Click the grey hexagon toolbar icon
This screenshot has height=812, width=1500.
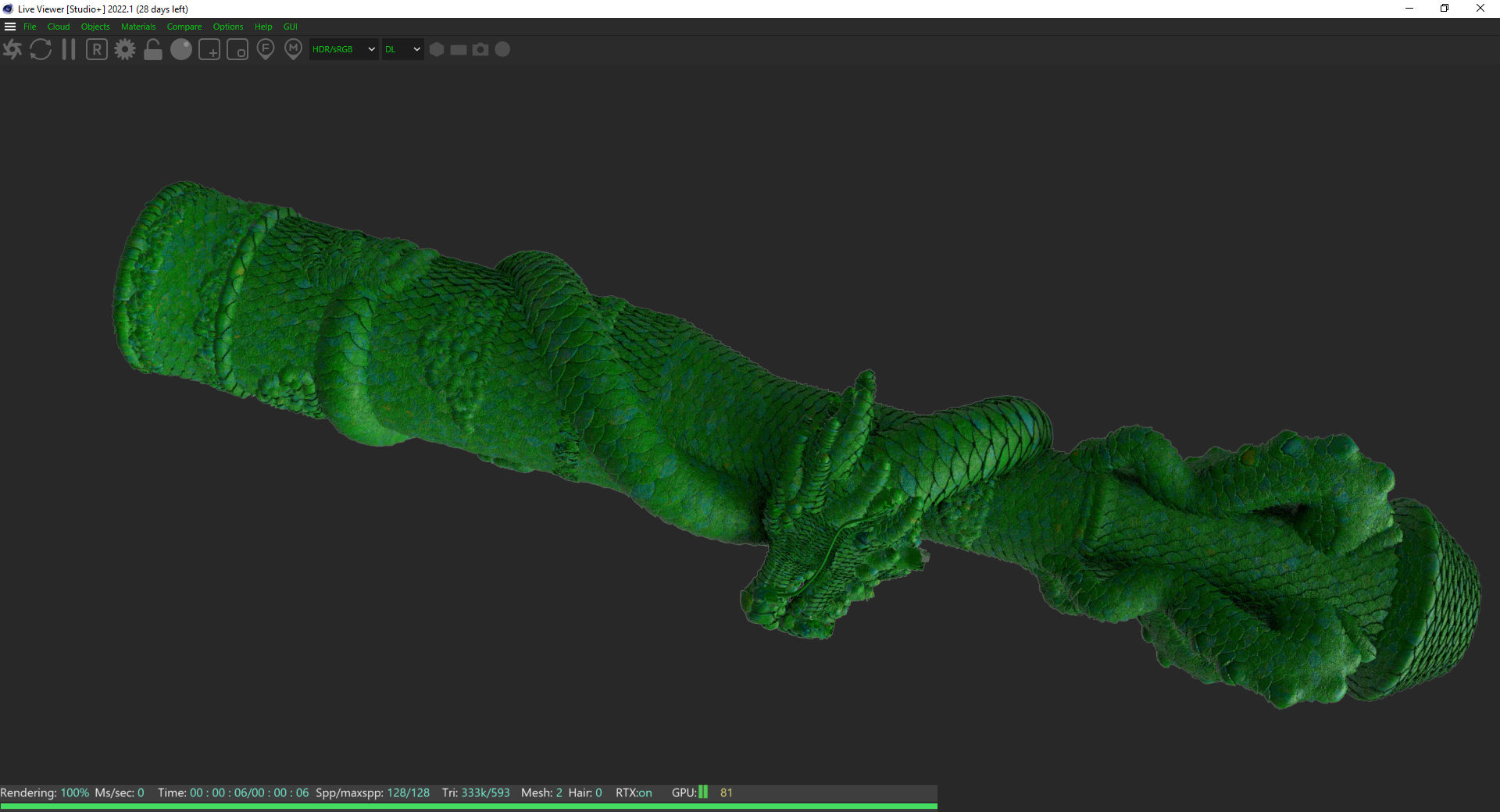pyautogui.click(x=437, y=49)
